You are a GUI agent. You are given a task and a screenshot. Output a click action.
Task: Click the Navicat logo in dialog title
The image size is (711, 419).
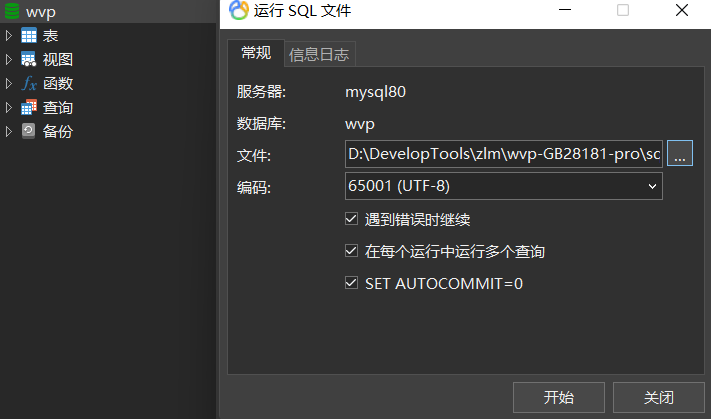pos(239,10)
